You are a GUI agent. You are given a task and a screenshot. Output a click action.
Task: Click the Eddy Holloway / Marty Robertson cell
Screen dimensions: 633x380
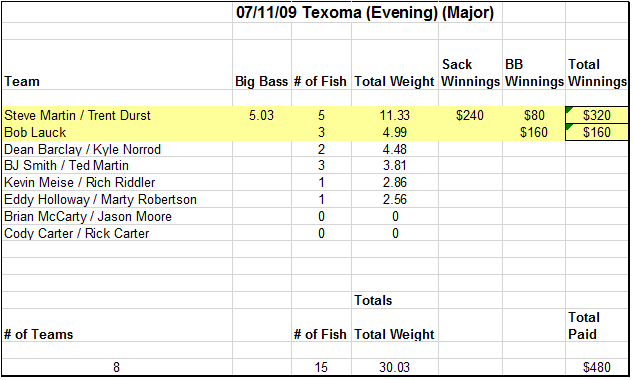[117, 199]
